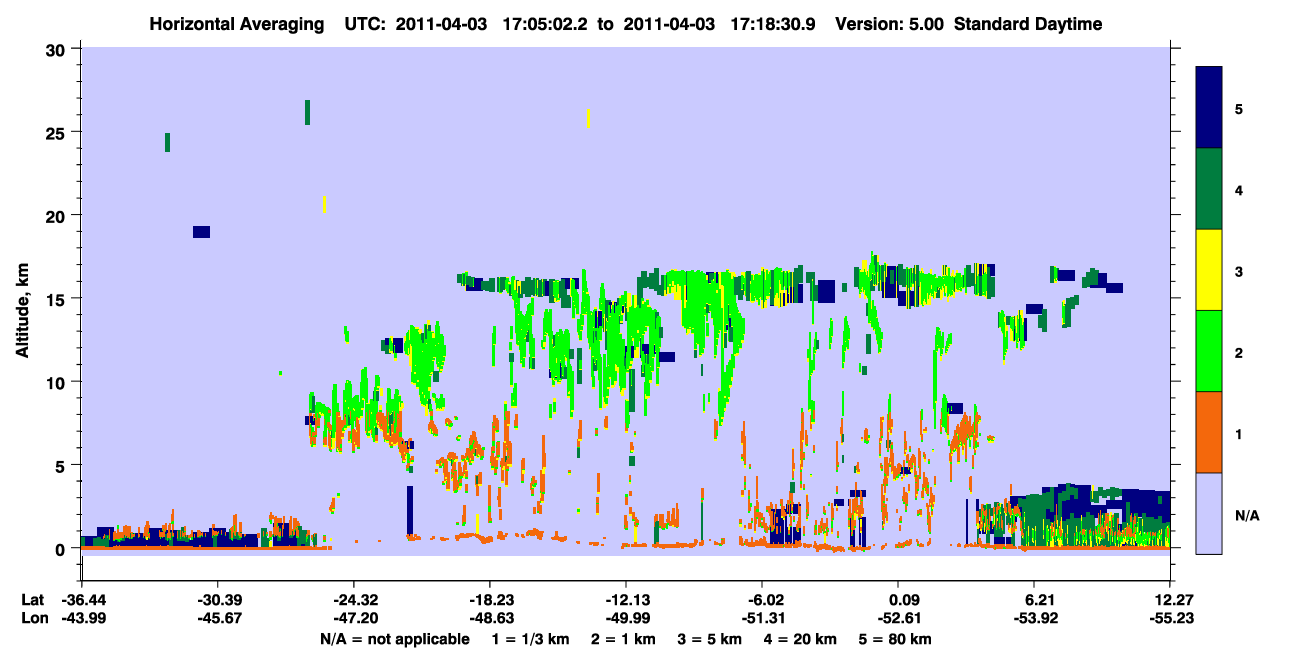1300x667 pixels.
Task: Click the colorbar label '5'
Action: tap(1238, 108)
